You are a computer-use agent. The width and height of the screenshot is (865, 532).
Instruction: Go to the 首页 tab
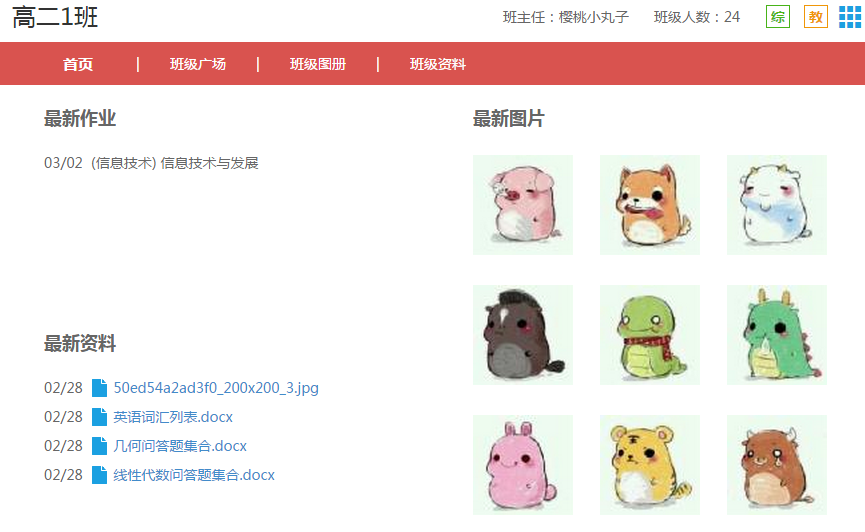click(78, 65)
